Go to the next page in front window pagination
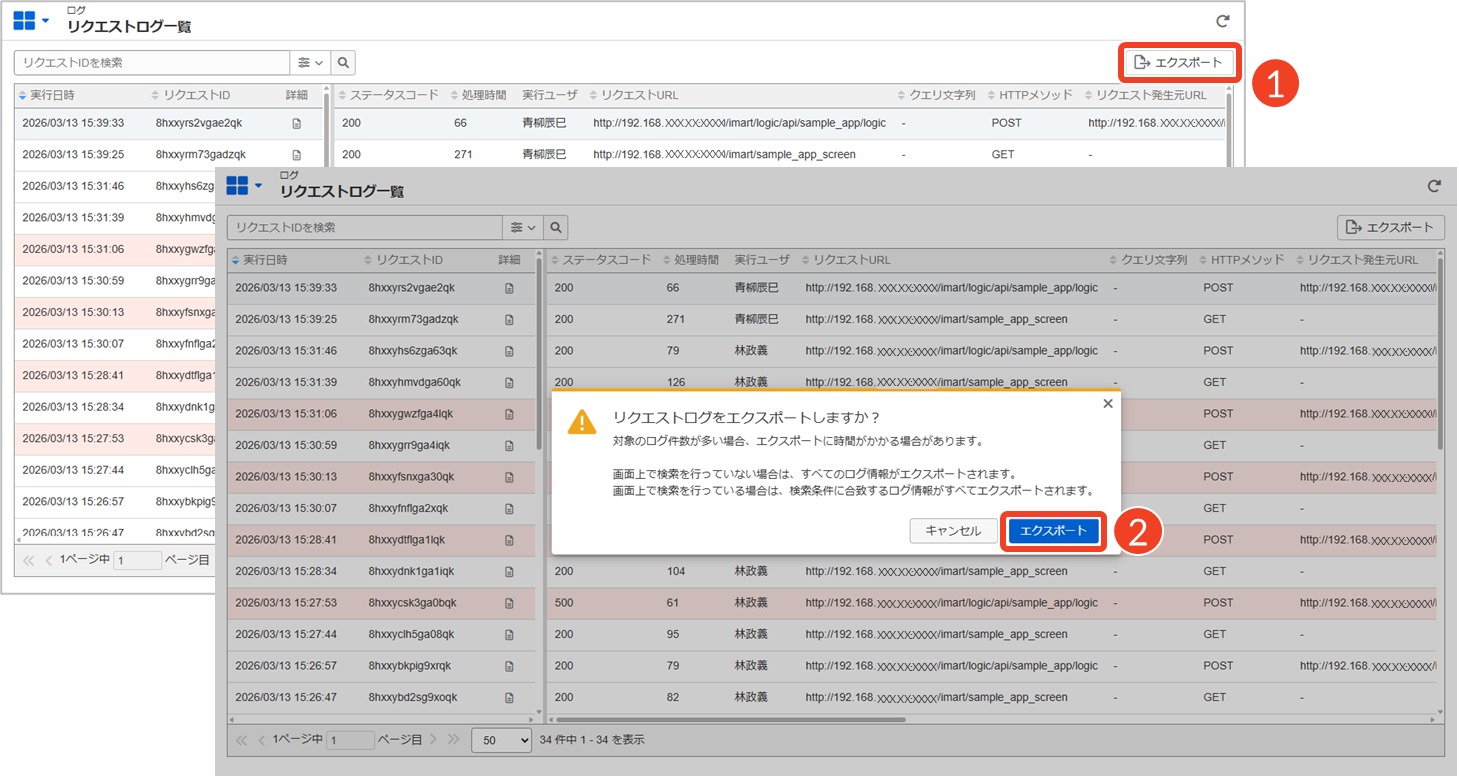 pos(433,740)
